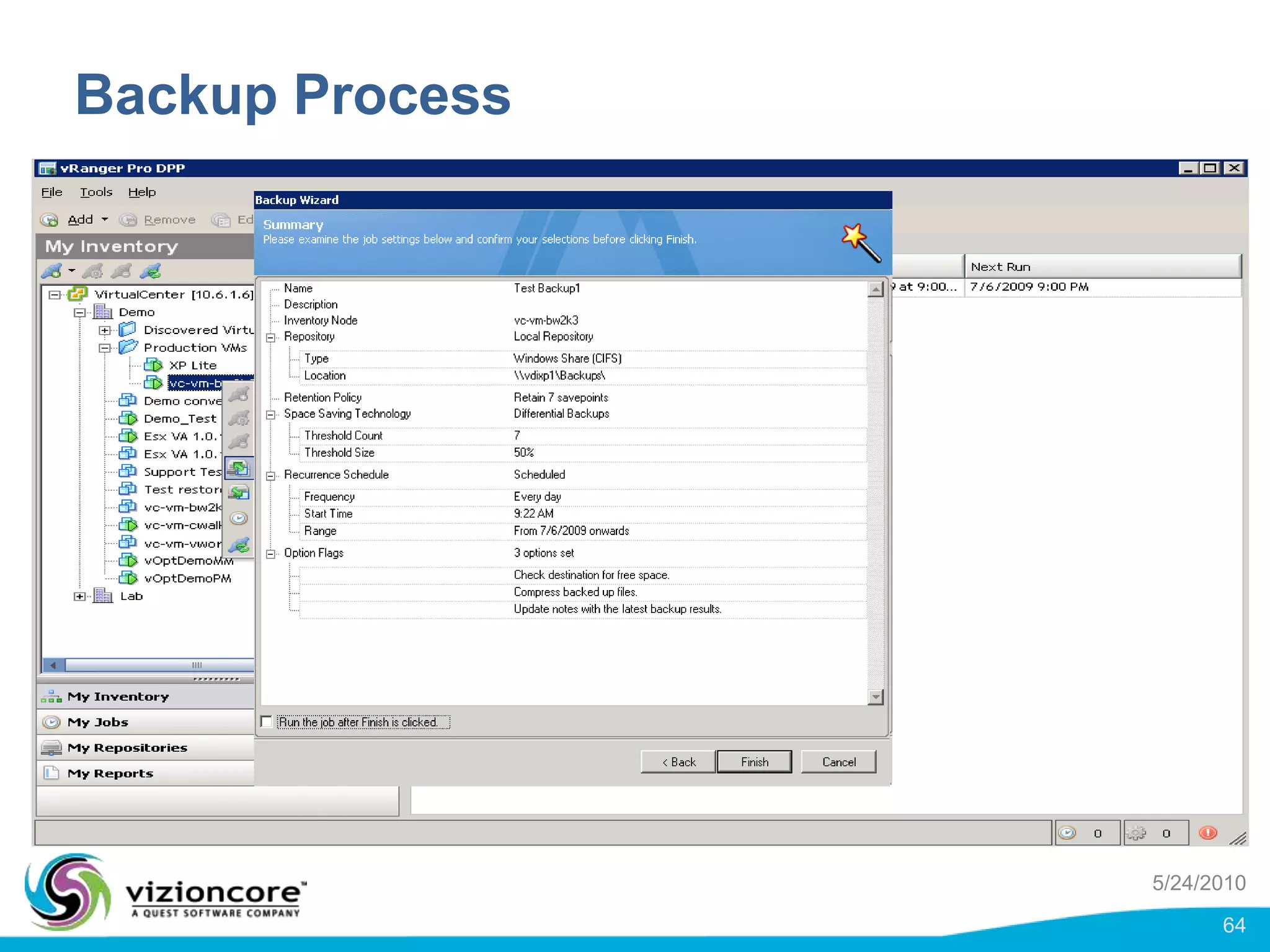Screen dimensions: 1270x952
Task: Click the My Repositories drive icon
Action: click(51, 748)
